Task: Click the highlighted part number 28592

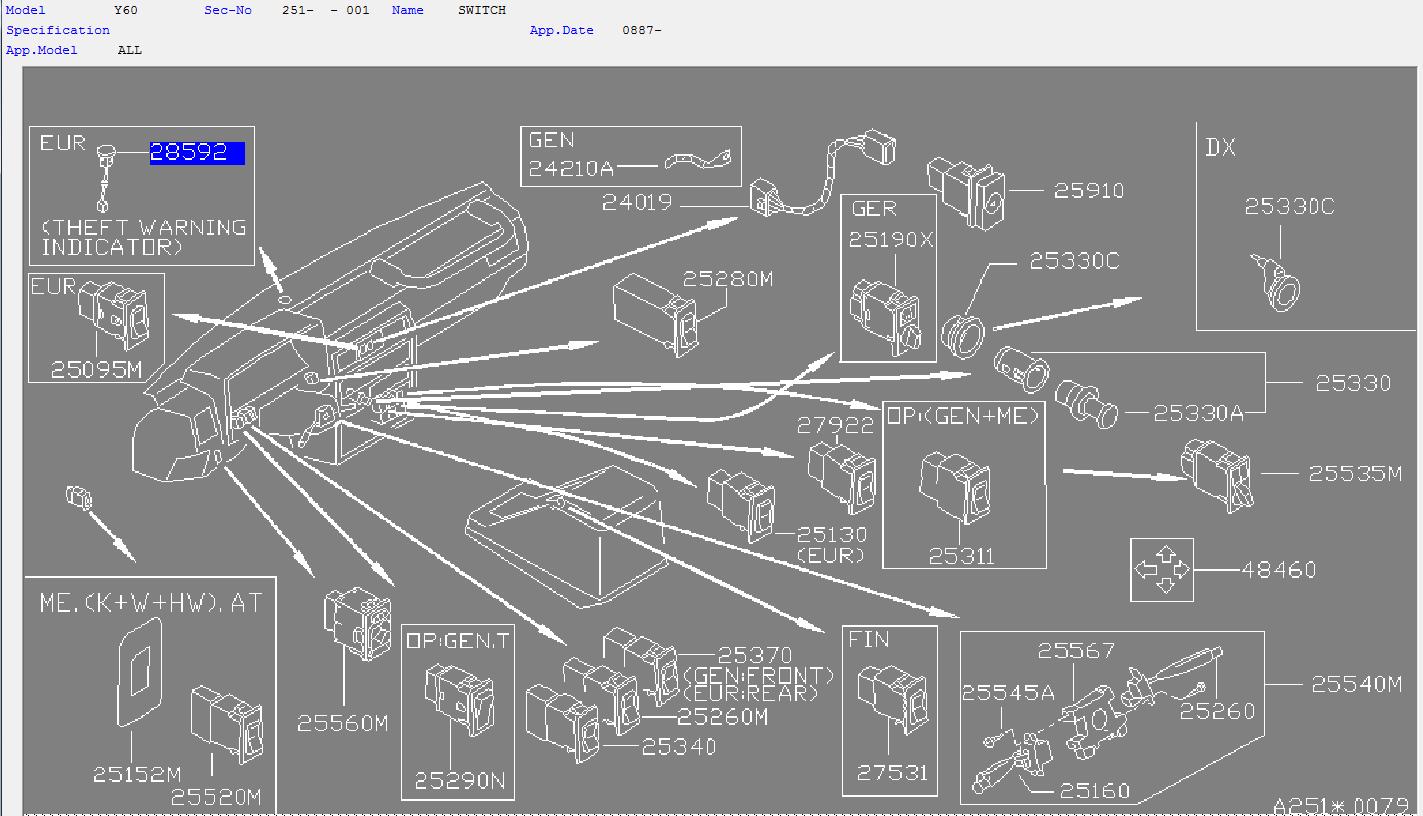Action: click(x=197, y=152)
